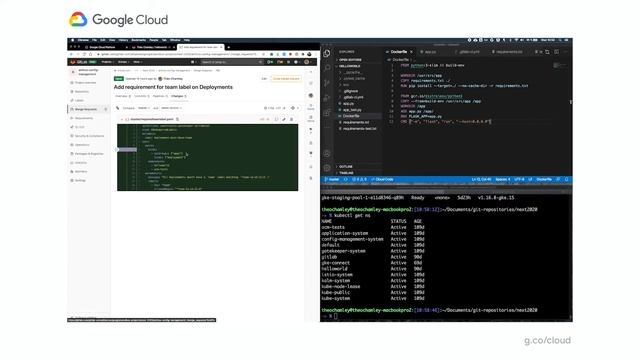
Task: Click Chrome address bar URL
Action: tap(179, 54)
